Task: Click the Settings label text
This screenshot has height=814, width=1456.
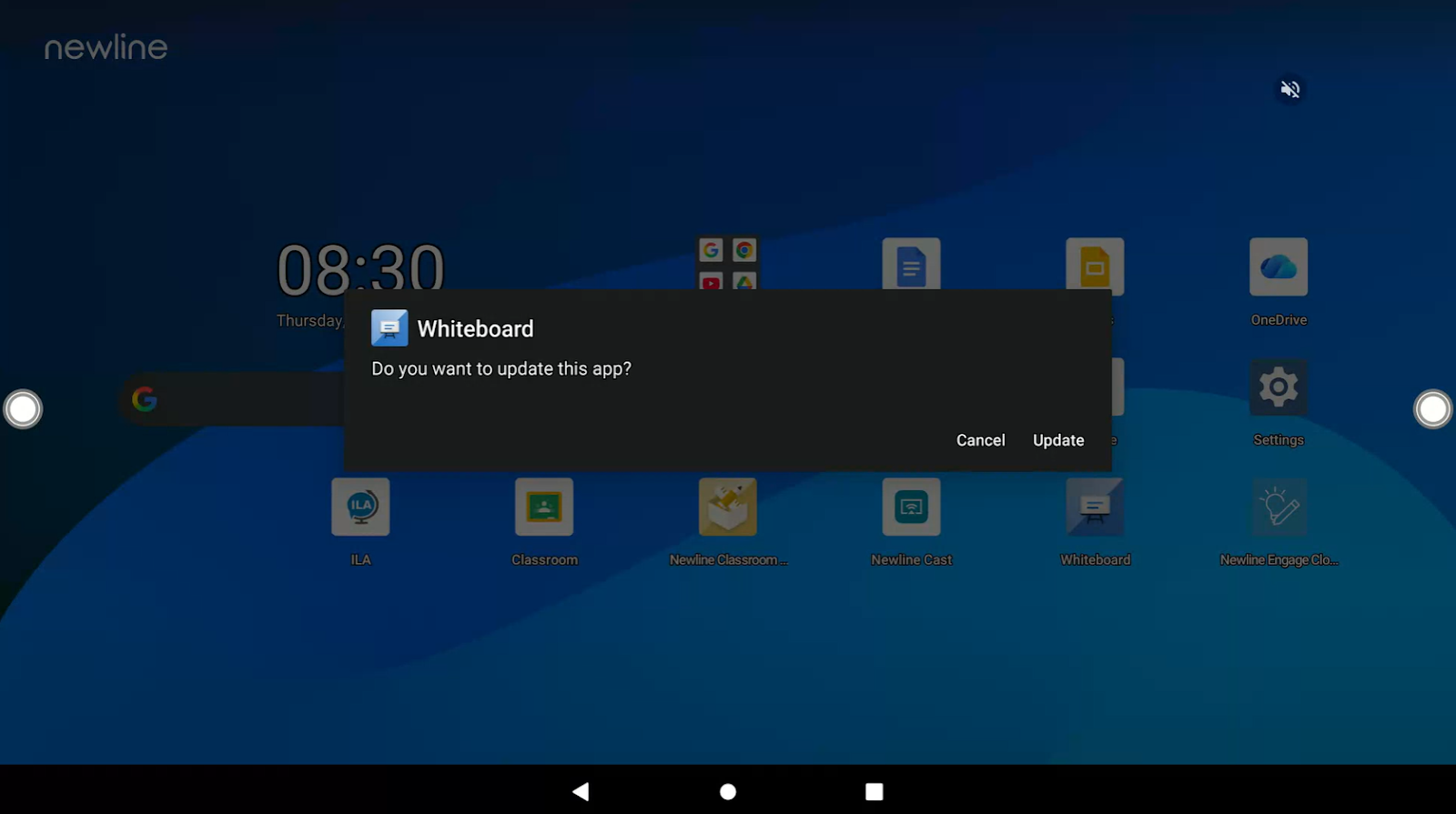Action: [x=1279, y=440]
